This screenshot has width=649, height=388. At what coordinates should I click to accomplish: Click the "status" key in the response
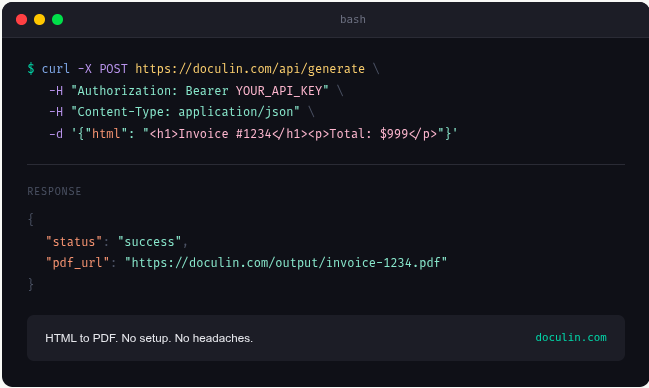tap(74, 242)
